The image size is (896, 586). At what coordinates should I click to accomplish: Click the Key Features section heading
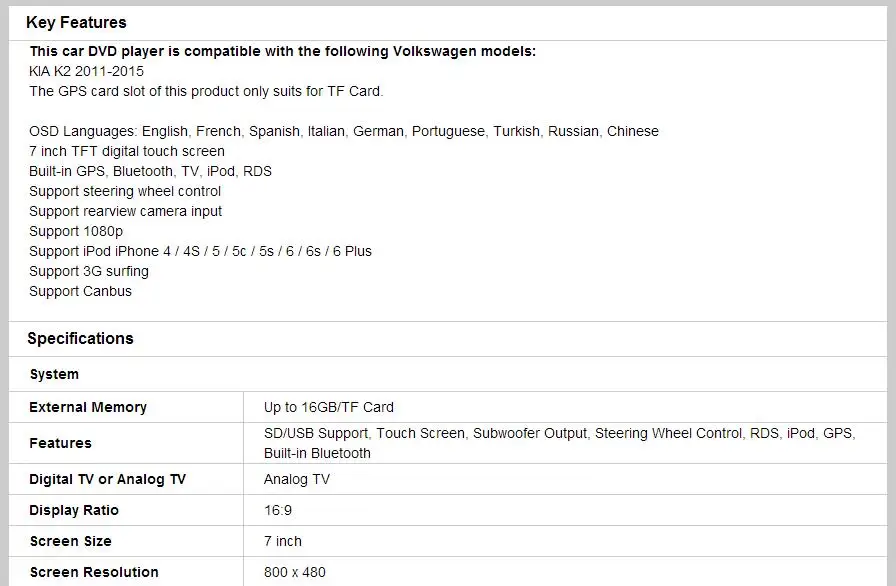tap(76, 23)
